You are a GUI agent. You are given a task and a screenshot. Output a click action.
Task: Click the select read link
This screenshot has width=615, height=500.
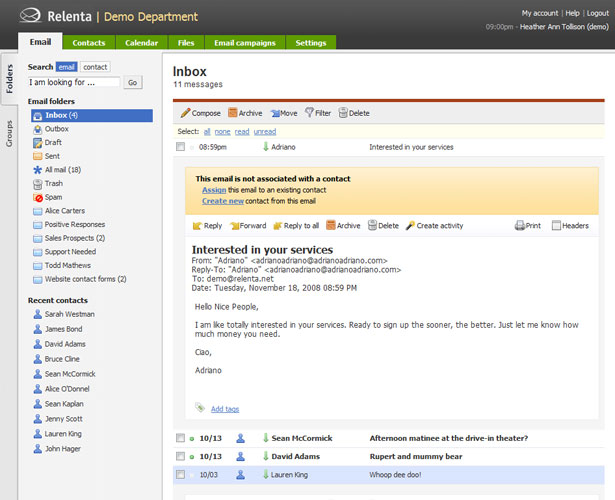tap(242, 132)
